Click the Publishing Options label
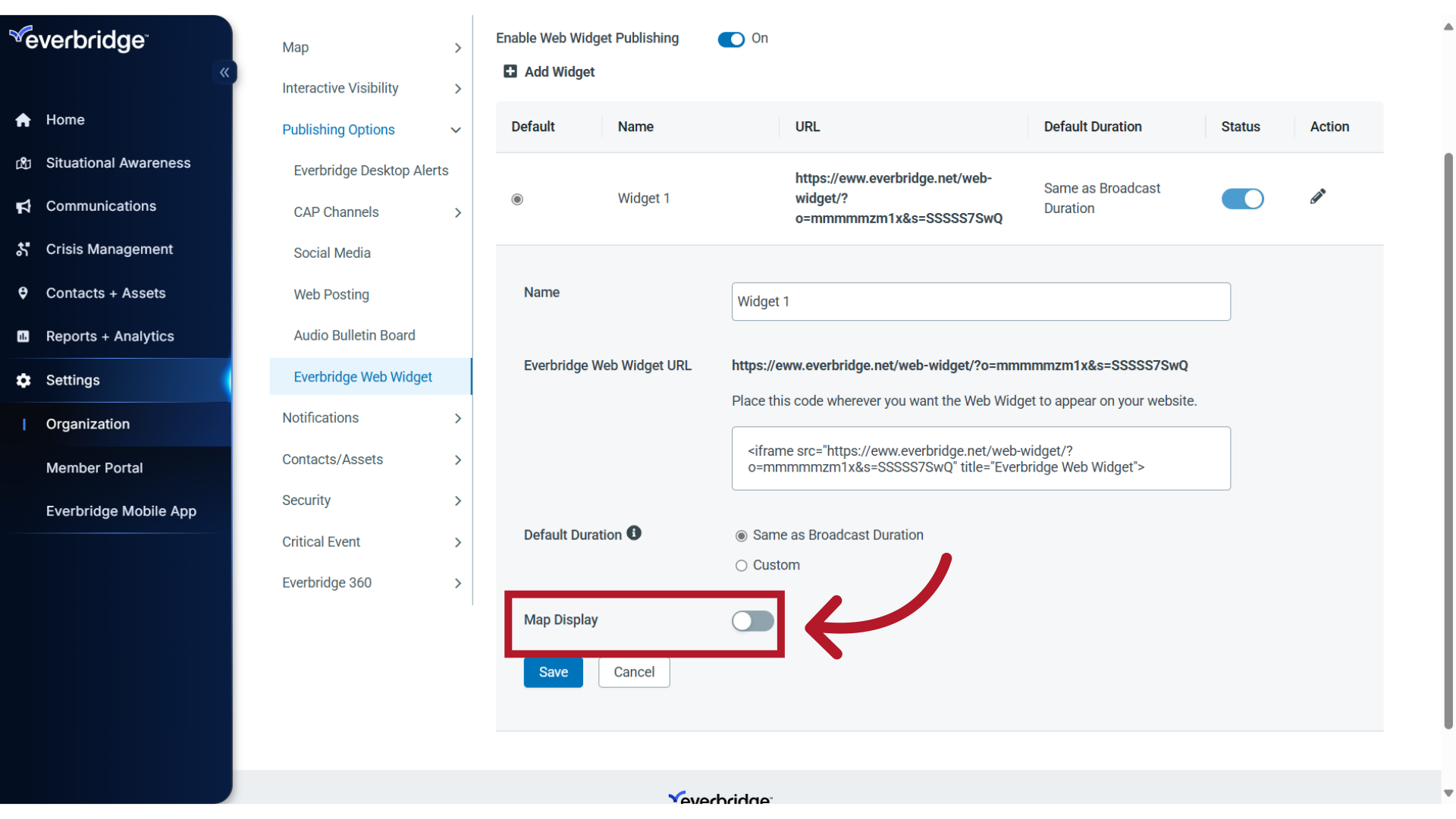The width and height of the screenshot is (1456, 819). pyautogui.click(x=338, y=130)
